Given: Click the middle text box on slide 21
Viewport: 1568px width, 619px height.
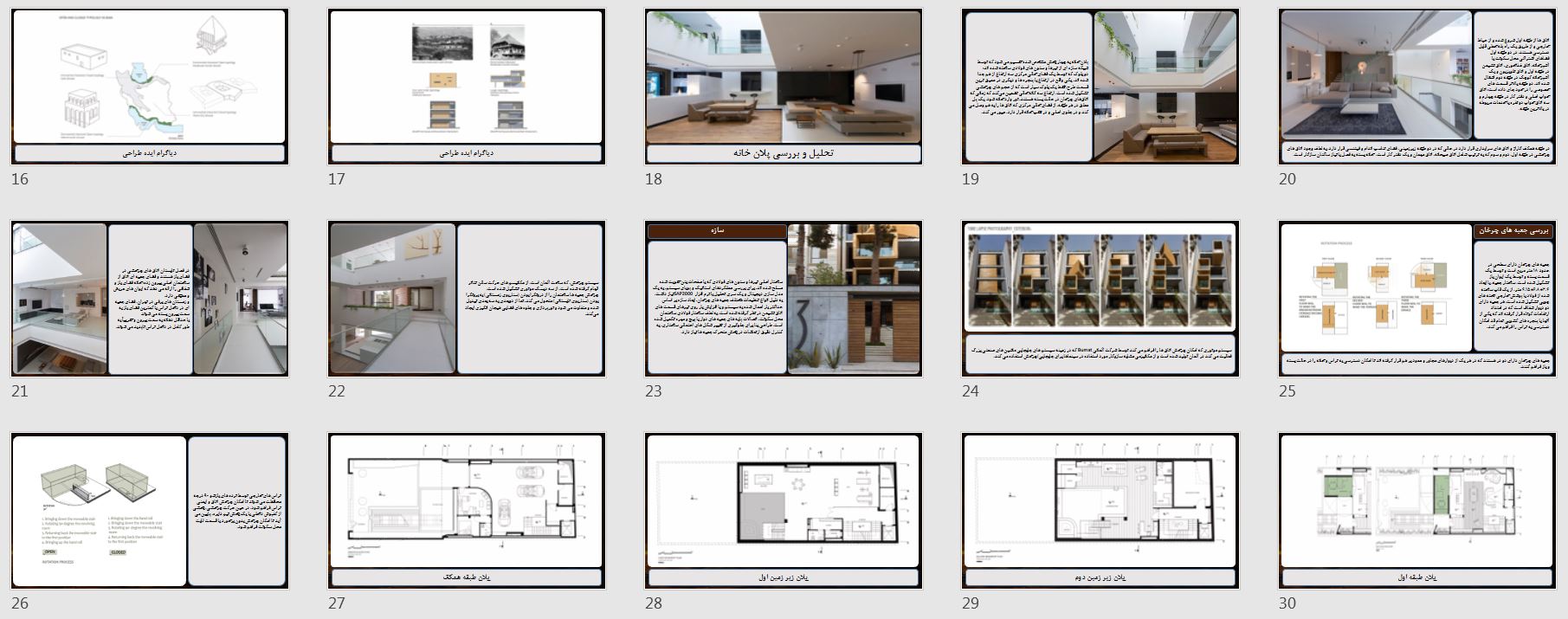Looking at the screenshot, I should tap(150, 299).
